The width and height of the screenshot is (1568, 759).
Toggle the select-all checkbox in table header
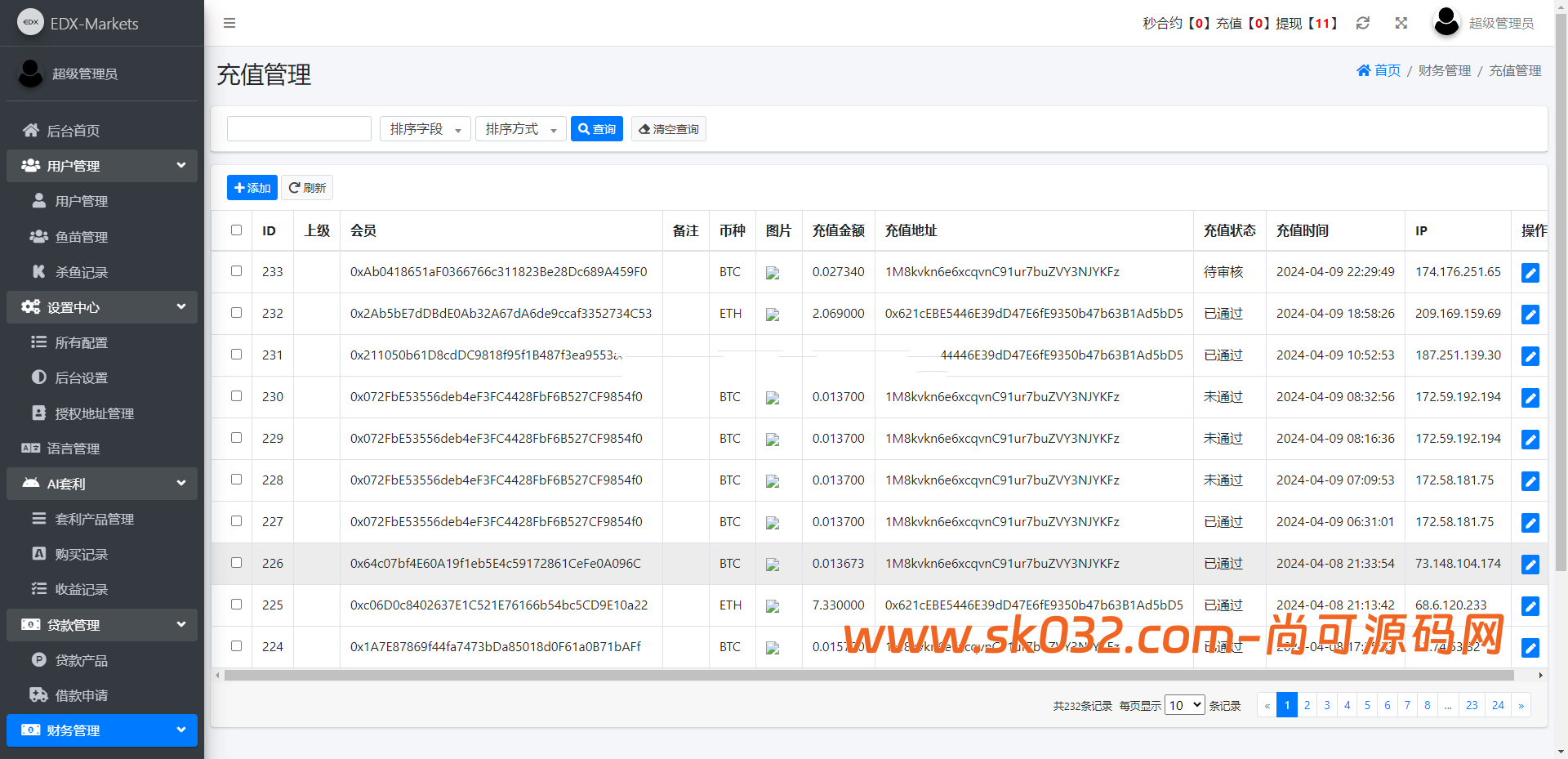tap(236, 230)
